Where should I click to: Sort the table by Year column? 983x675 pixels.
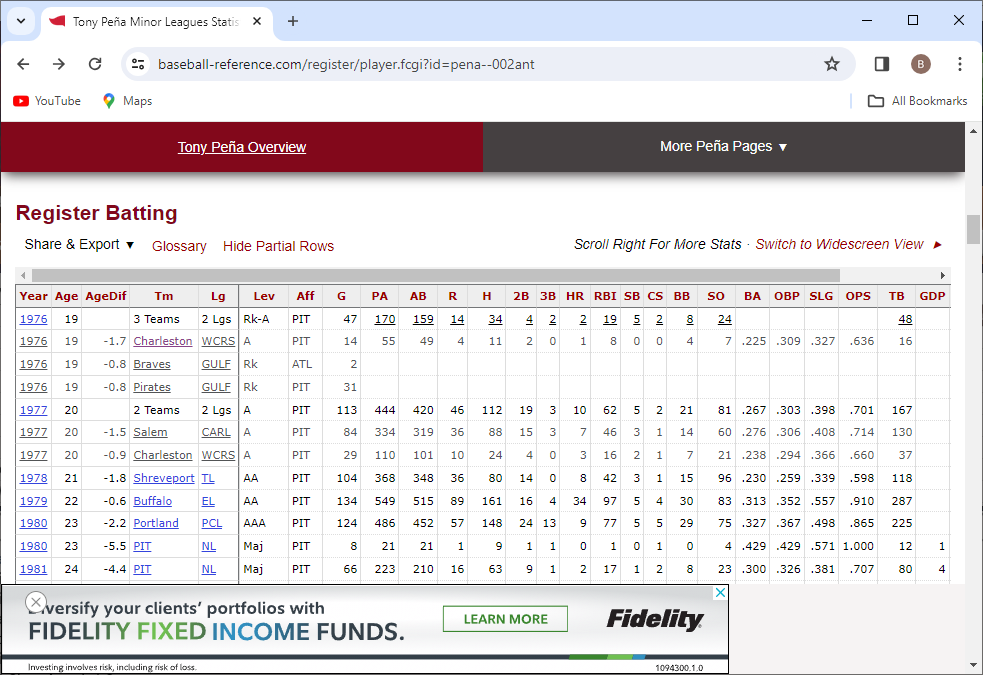(33, 296)
